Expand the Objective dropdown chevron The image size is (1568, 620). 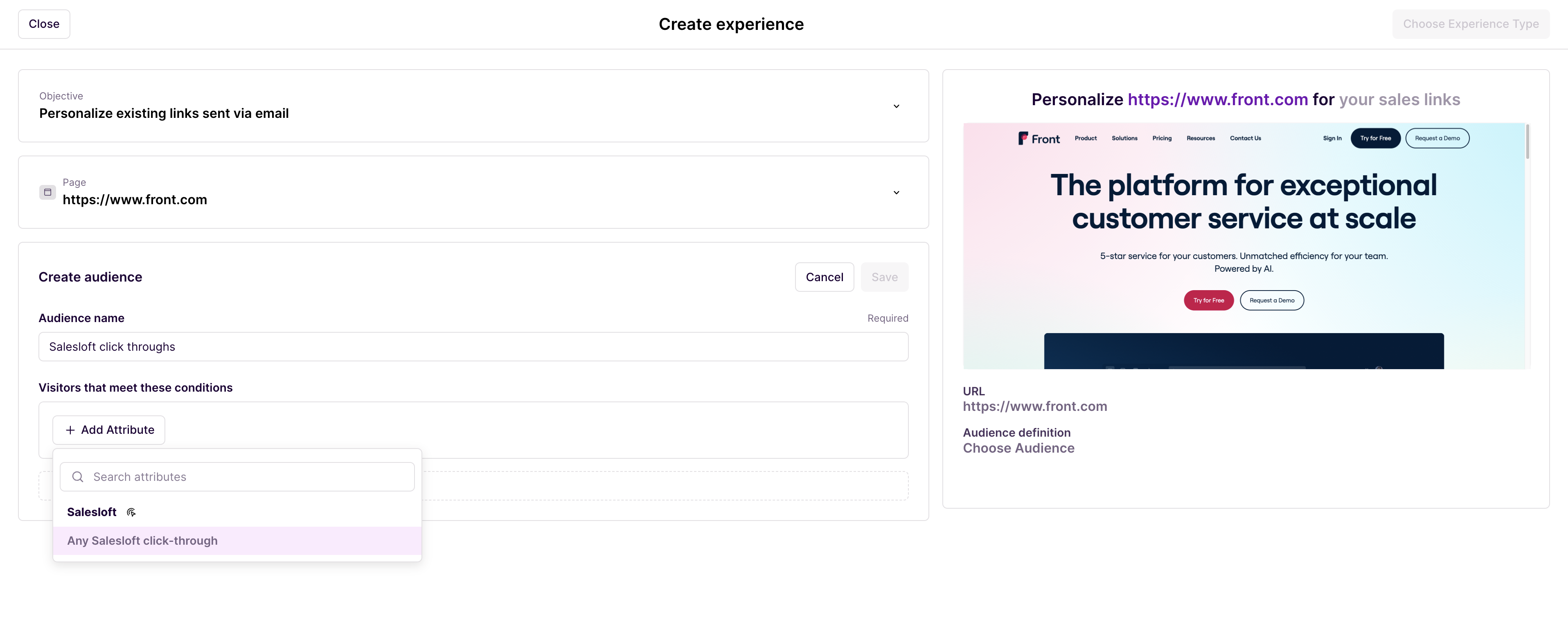click(896, 106)
